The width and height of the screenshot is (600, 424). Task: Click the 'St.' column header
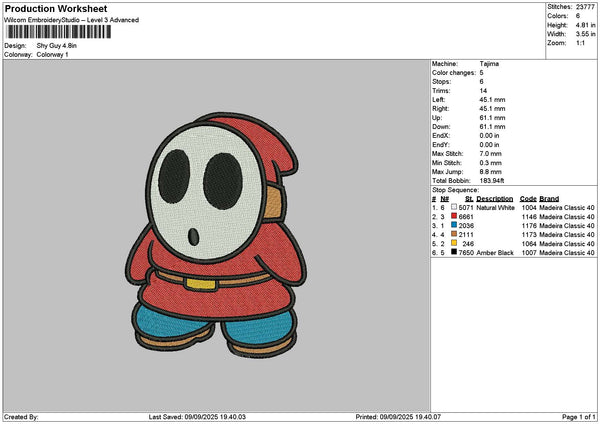pyautogui.click(x=469, y=199)
